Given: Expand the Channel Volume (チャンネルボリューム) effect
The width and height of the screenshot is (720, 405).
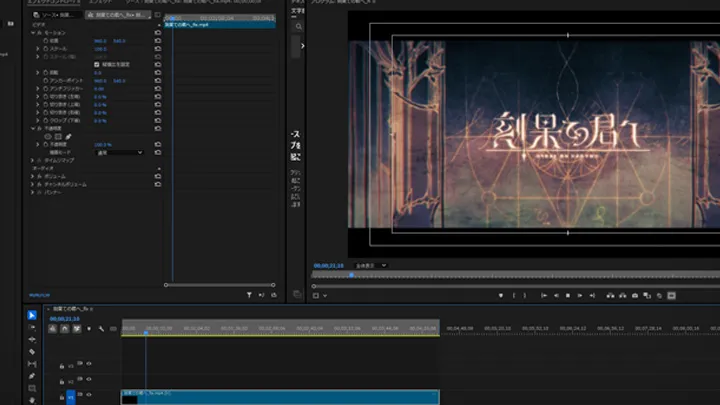Looking at the screenshot, I should pos(32,184).
